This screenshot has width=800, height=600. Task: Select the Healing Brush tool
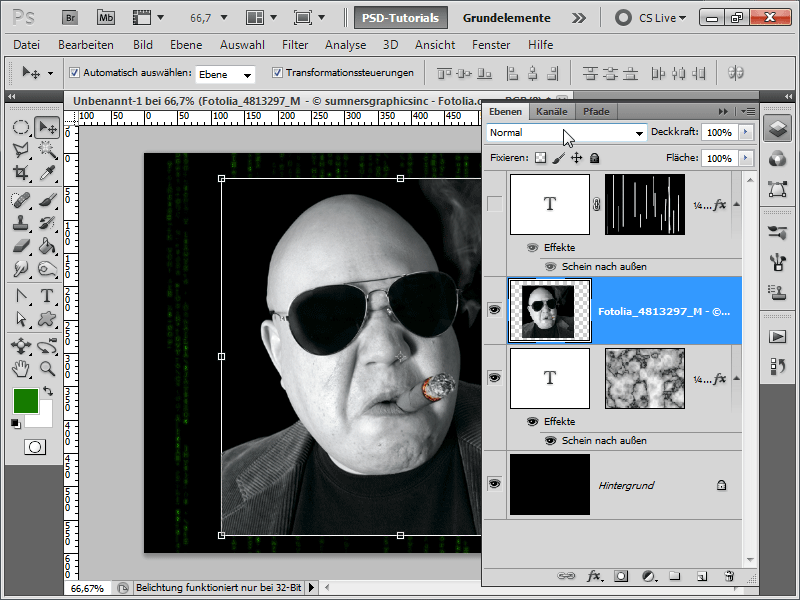(x=20, y=200)
